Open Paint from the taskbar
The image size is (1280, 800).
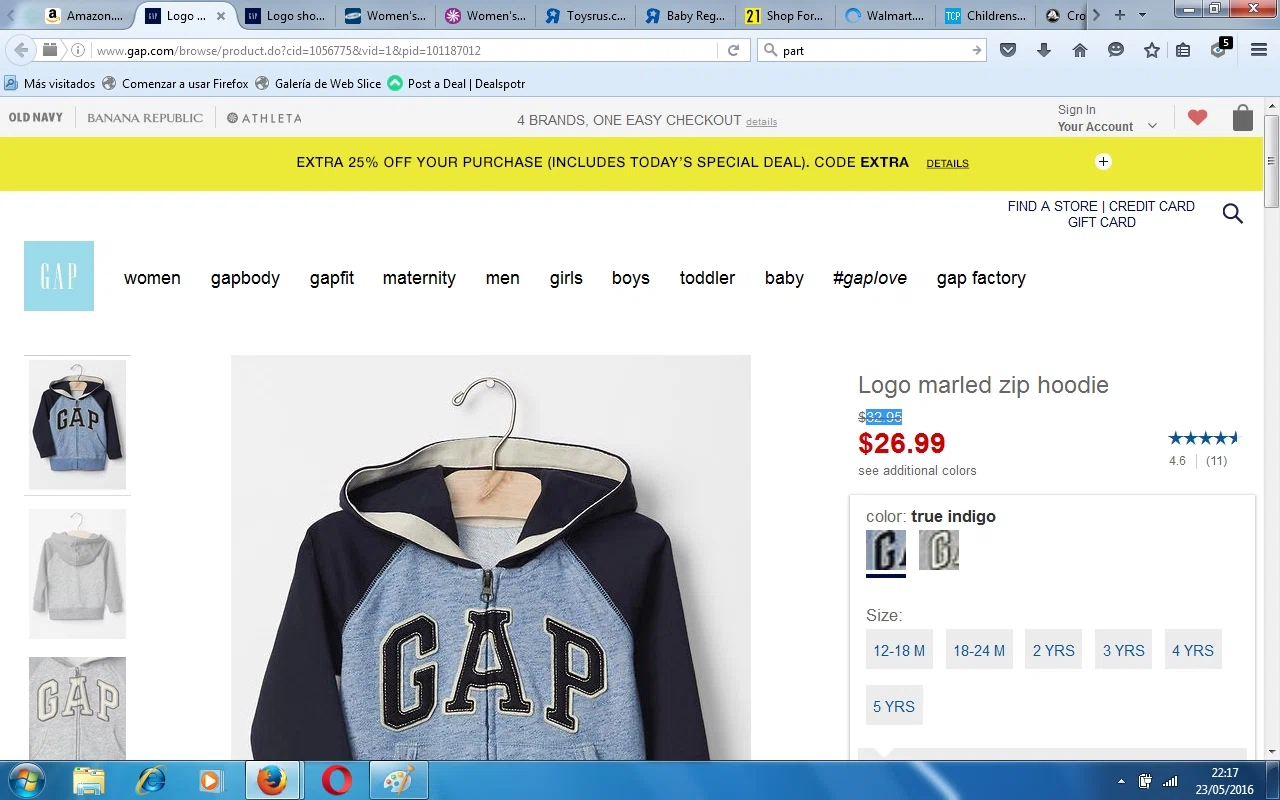pos(399,780)
